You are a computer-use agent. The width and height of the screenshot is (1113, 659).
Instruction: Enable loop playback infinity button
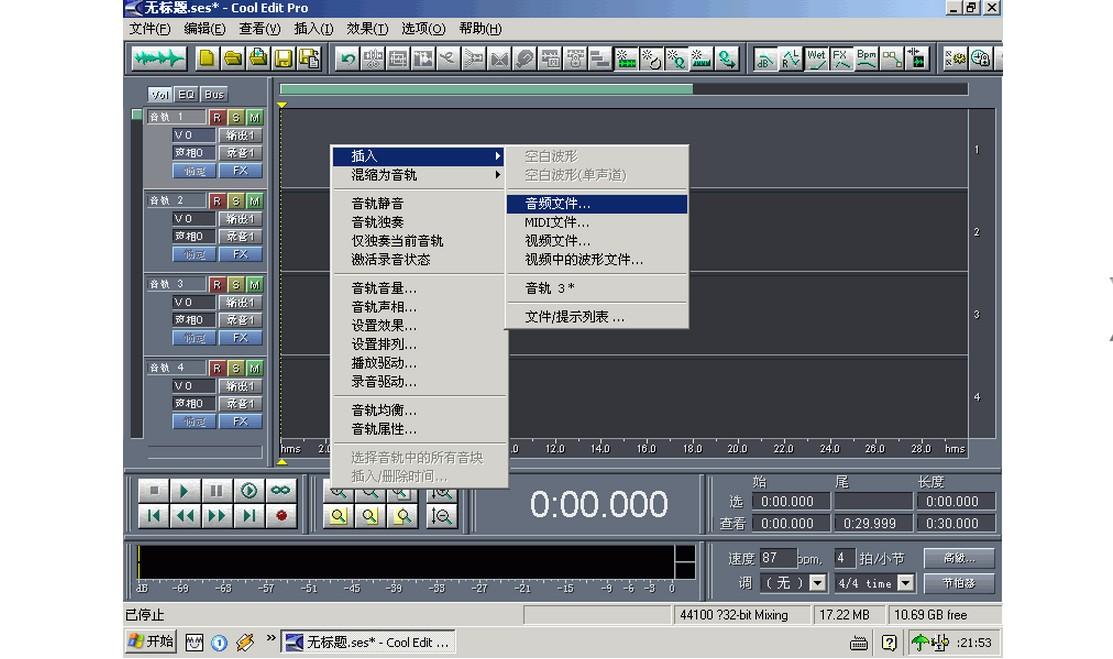(280, 490)
